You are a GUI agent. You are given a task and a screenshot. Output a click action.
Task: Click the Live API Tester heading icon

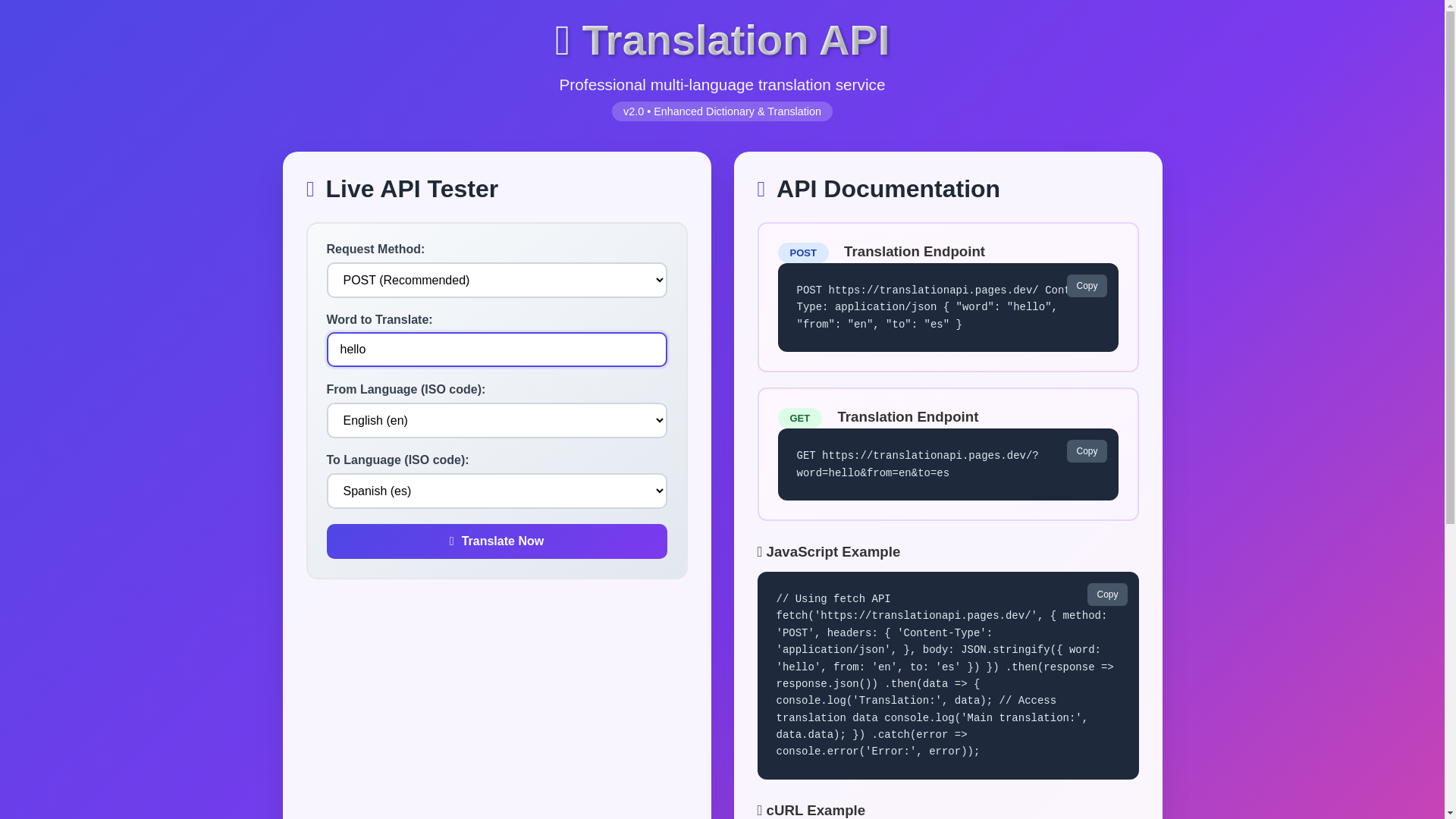tap(310, 189)
